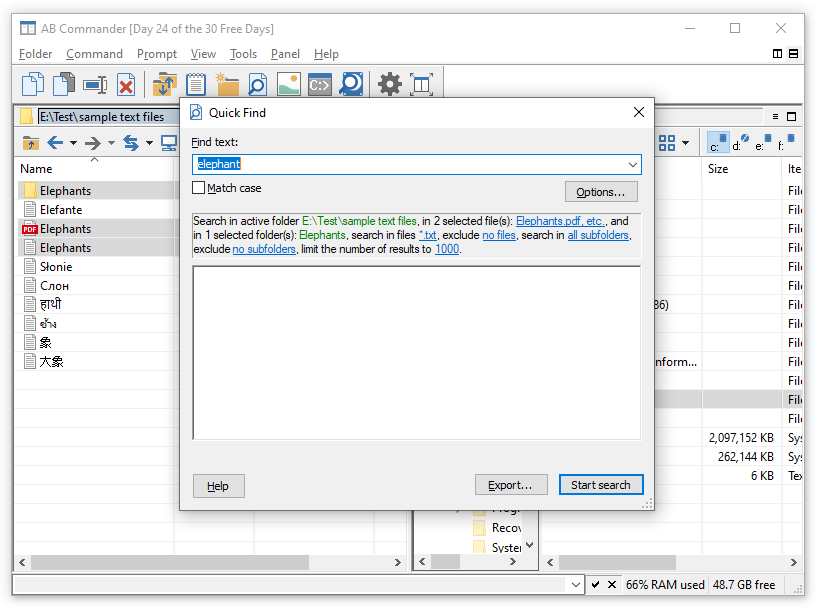Click the 1000 results limit link
This screenshot has height=611, width=820.
(447, 250)
